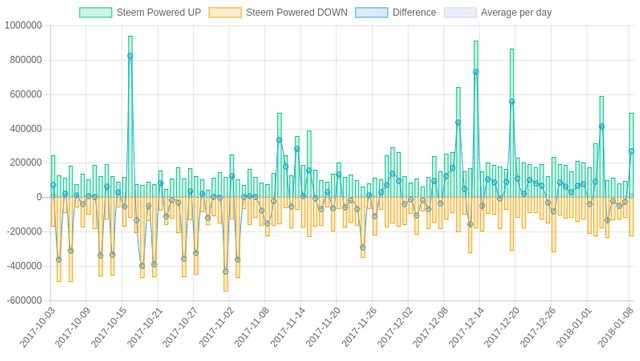Click the 2017-11-08 date label
The height and width of the screenshot is (361, 640).
point(251,328)
